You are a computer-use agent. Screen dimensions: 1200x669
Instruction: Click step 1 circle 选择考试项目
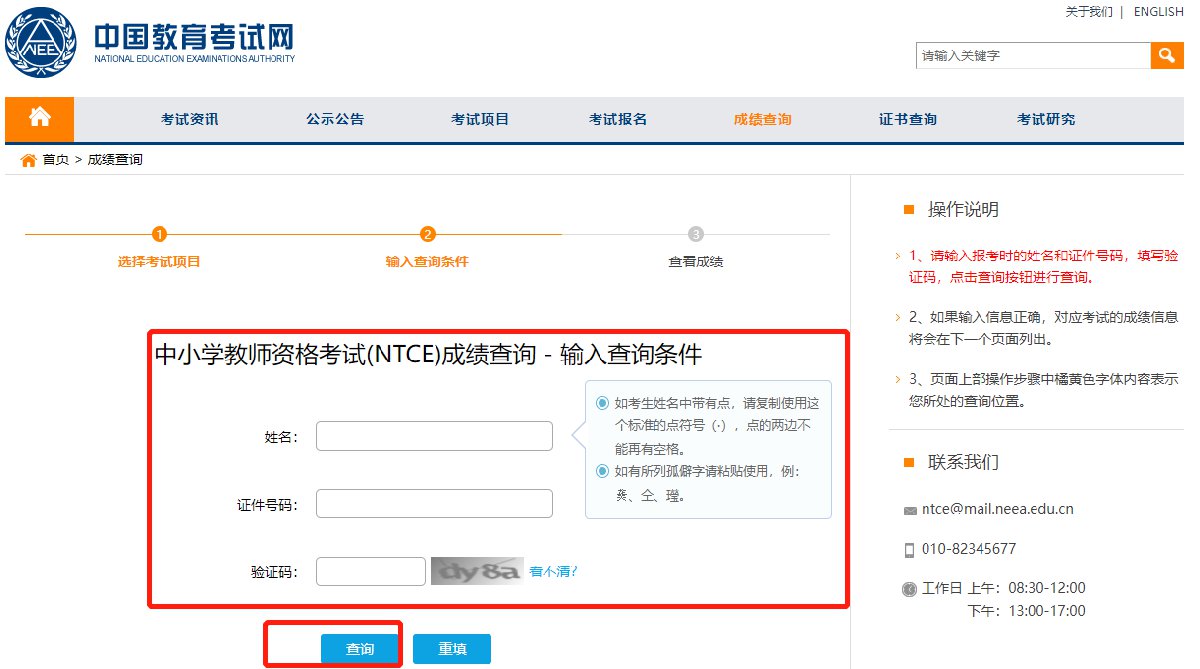(159, 235)
